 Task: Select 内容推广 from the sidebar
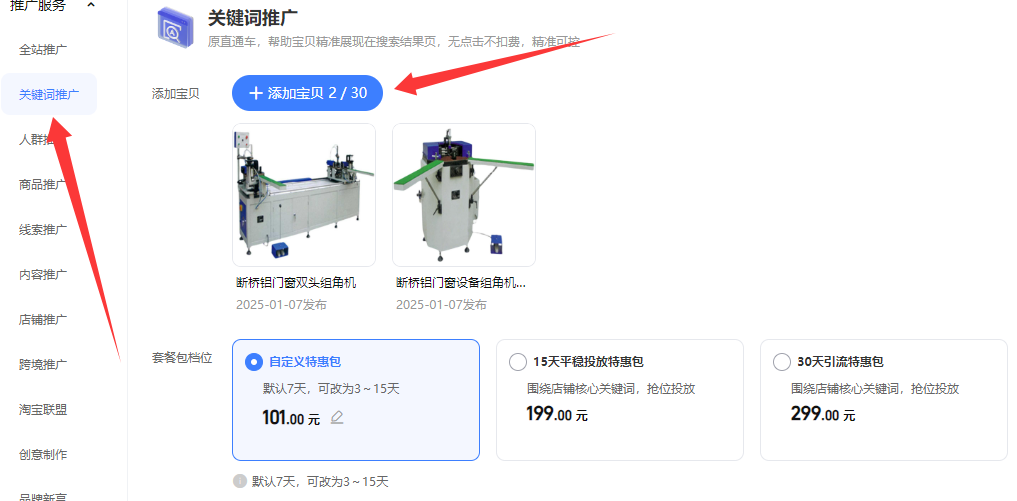click(43, 275)
